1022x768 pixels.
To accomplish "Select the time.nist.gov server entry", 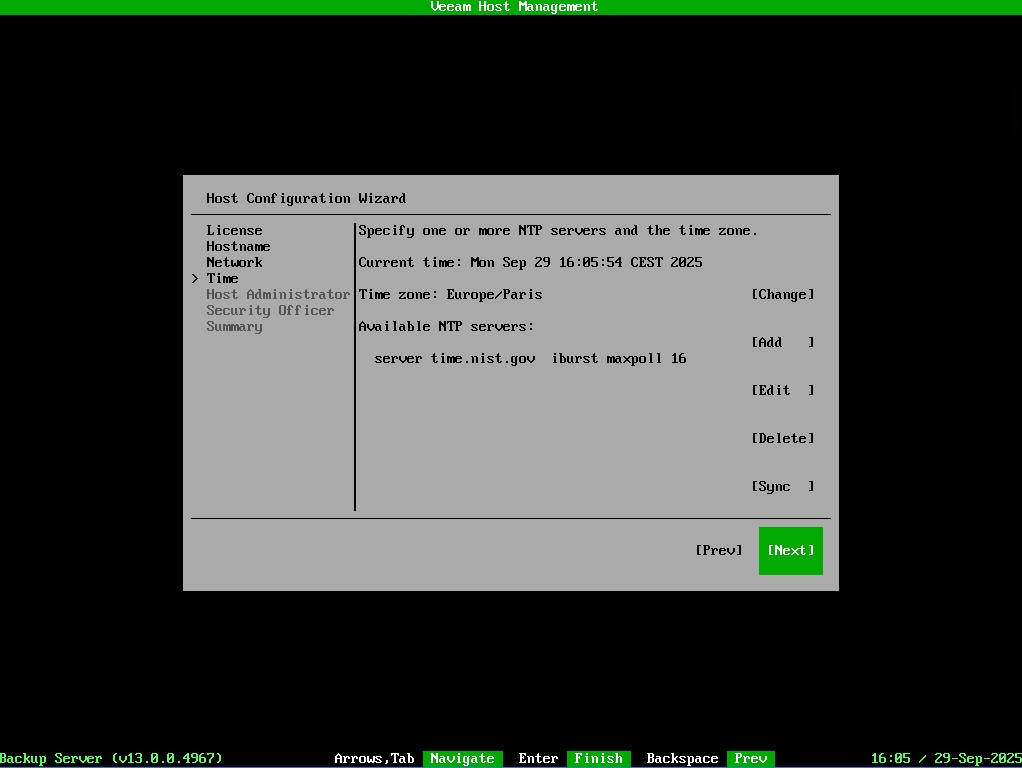I will (530, 358).
